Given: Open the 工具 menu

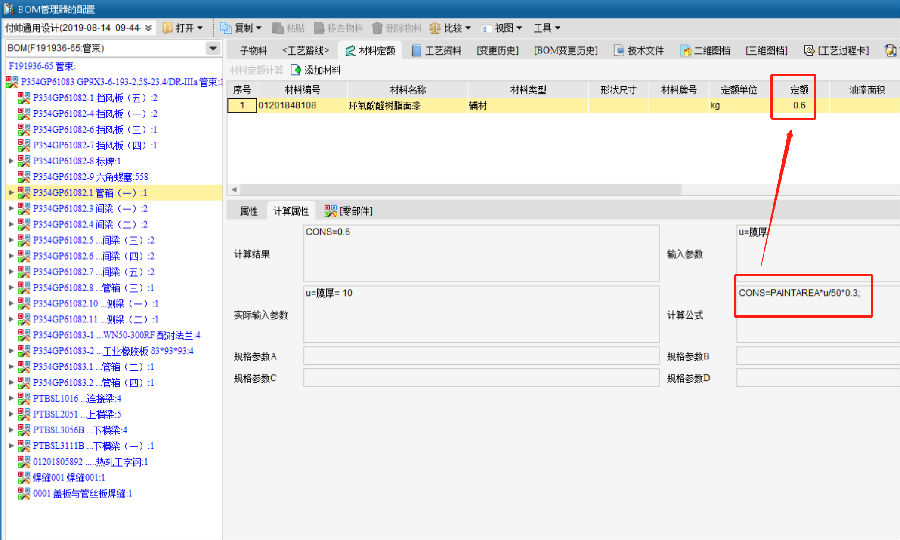Looking at the screenshot, I should pyautogui.click(x=547, y=28).
